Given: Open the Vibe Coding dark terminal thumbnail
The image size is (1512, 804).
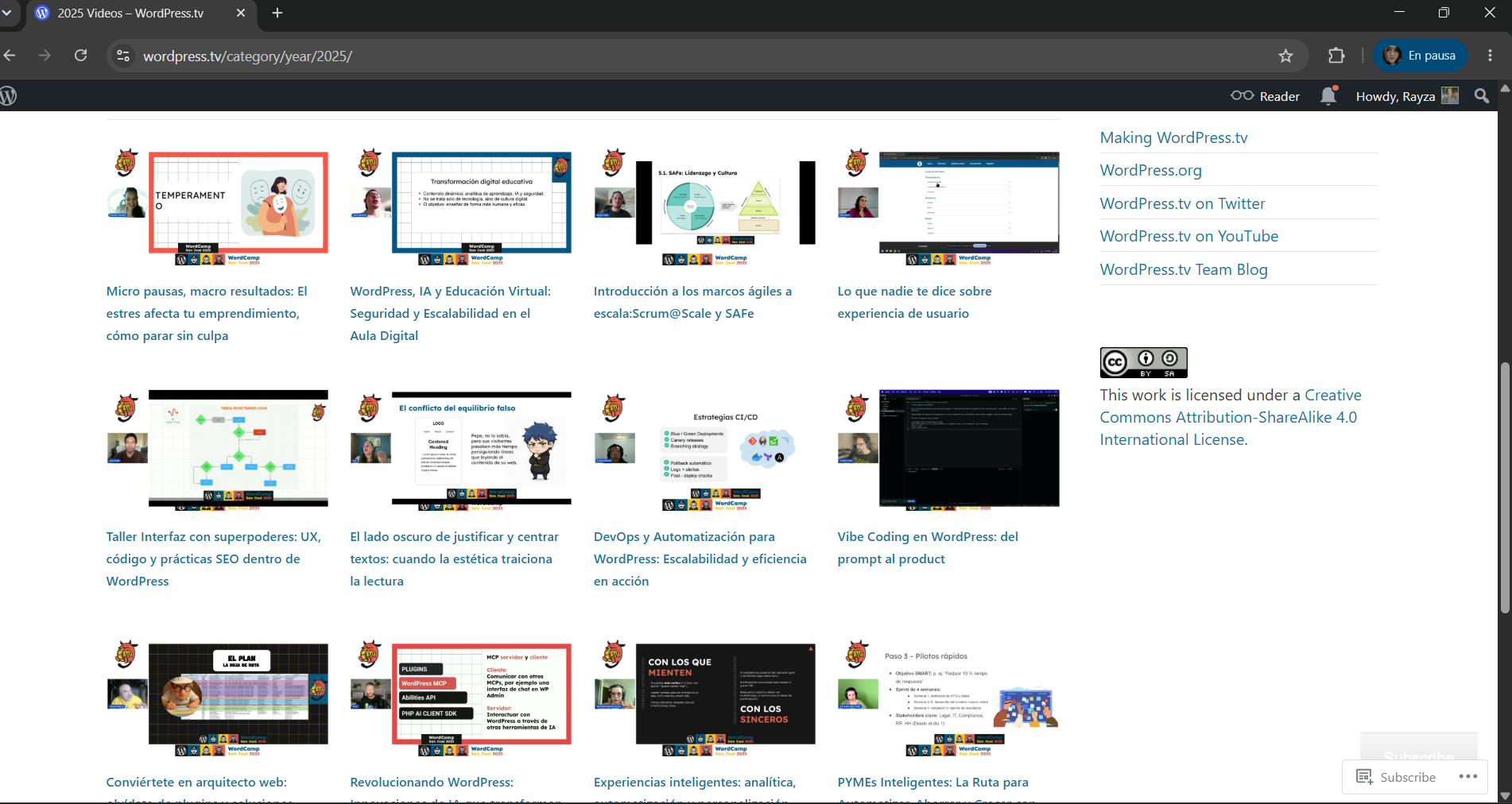Looking at the screenshot, I should [948, 450].
